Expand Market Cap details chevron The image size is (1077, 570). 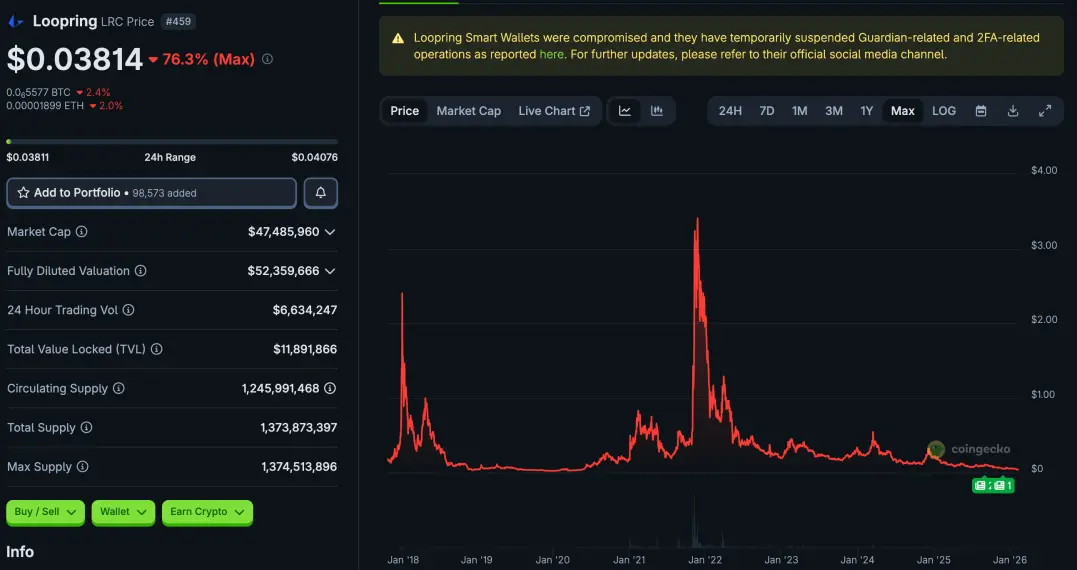[x=330, y=232]
